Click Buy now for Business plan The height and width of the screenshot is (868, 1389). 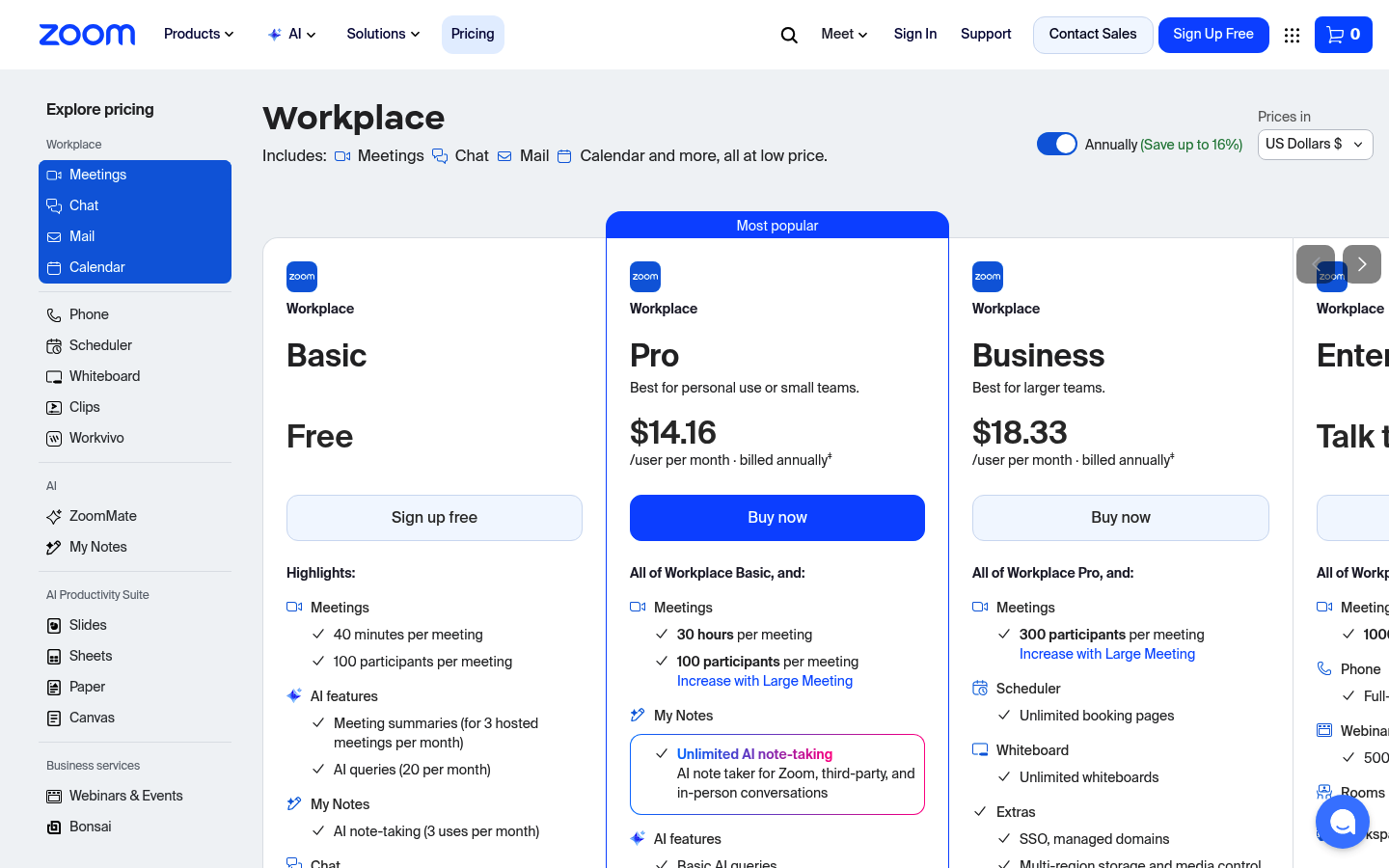point(1121,518)
